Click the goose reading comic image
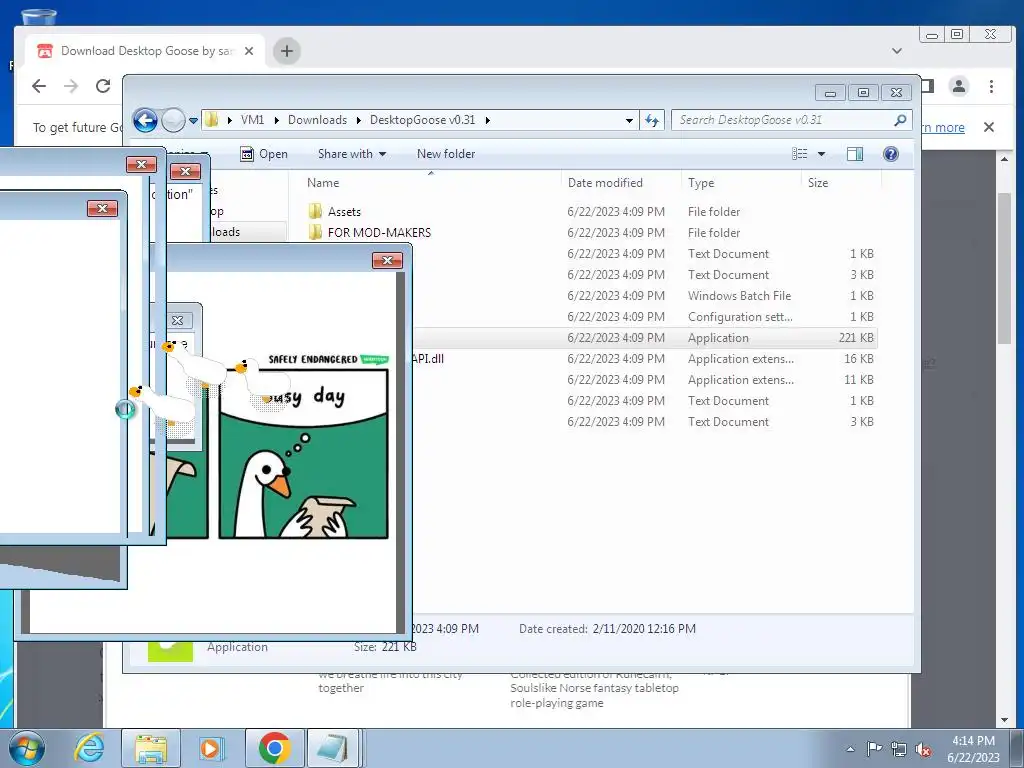1024x768 pixels. (x=304, y=453)
